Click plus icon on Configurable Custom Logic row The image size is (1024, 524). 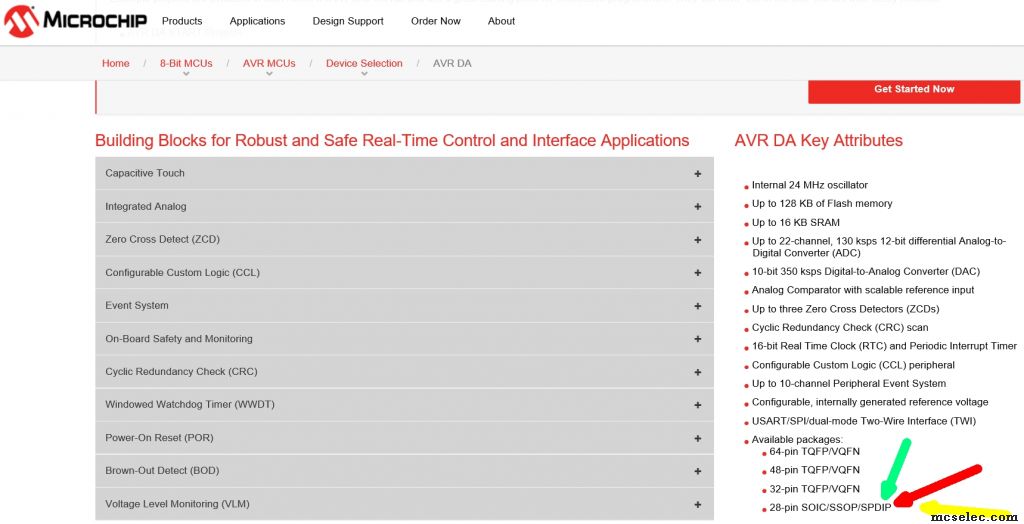click(697, 273)
